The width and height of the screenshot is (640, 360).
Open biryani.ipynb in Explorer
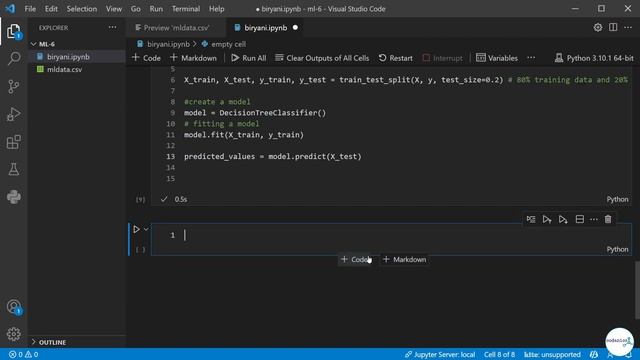click(68, 57)
